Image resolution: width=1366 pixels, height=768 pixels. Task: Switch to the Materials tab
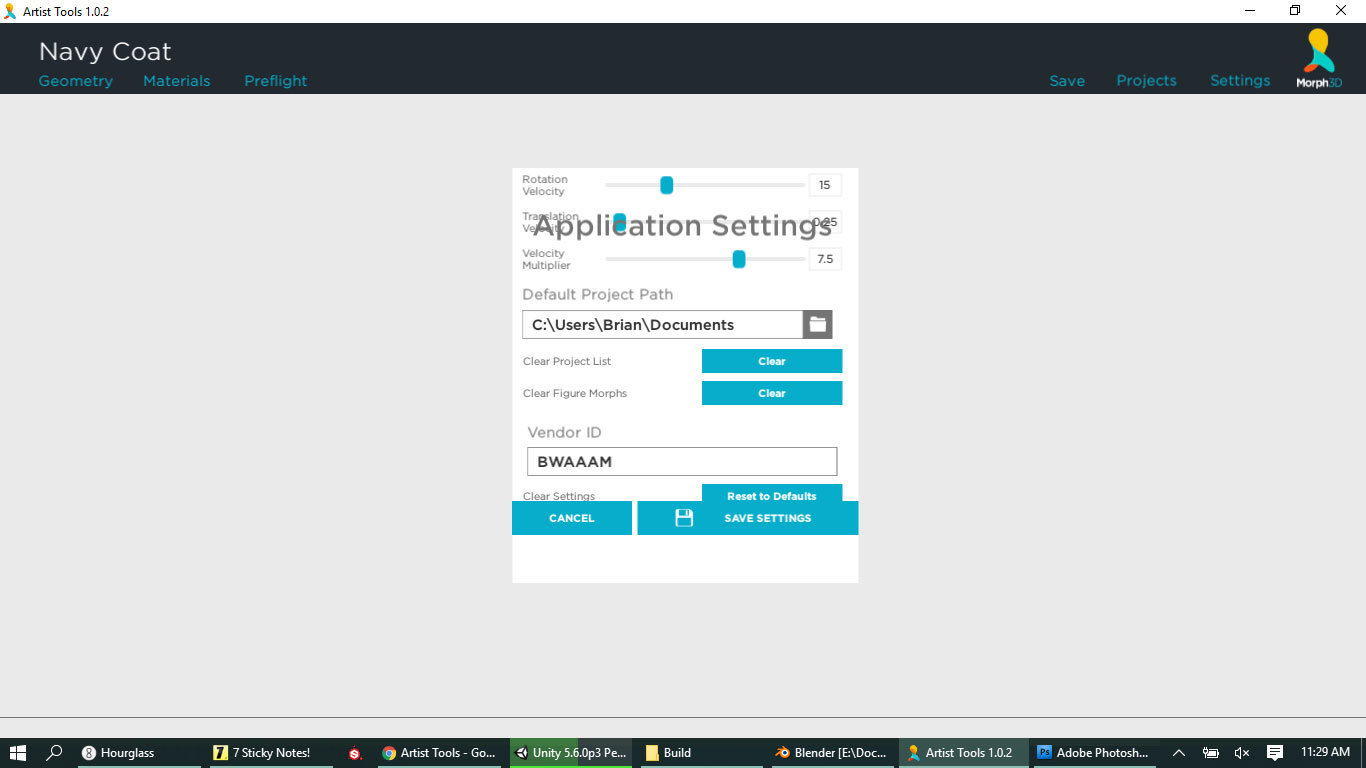pyautogui.click(x=176, y=81)
